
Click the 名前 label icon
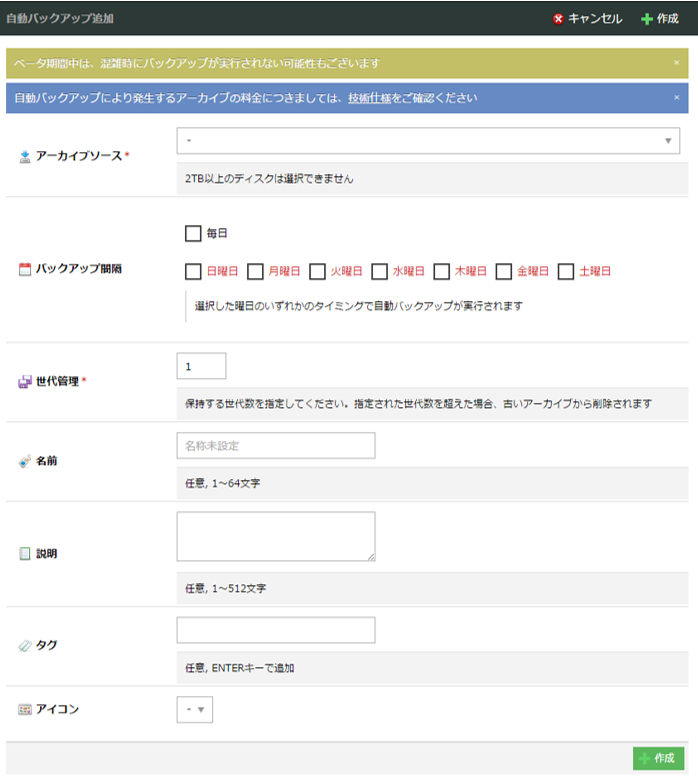pyautogui.click(x=25, y=461)
